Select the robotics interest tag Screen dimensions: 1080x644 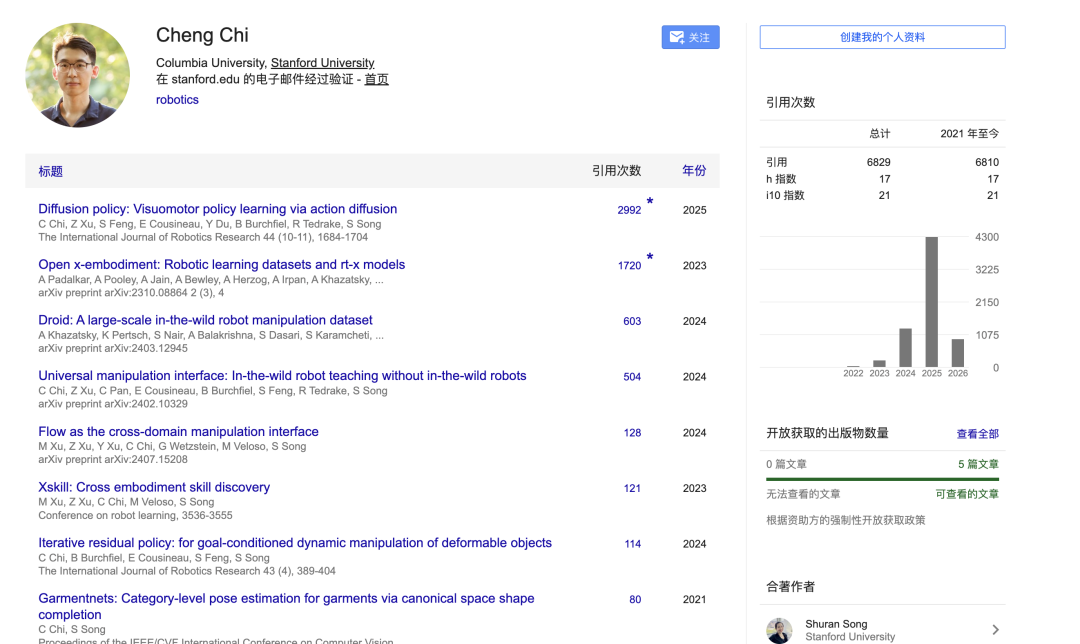(x=177, y=100)
